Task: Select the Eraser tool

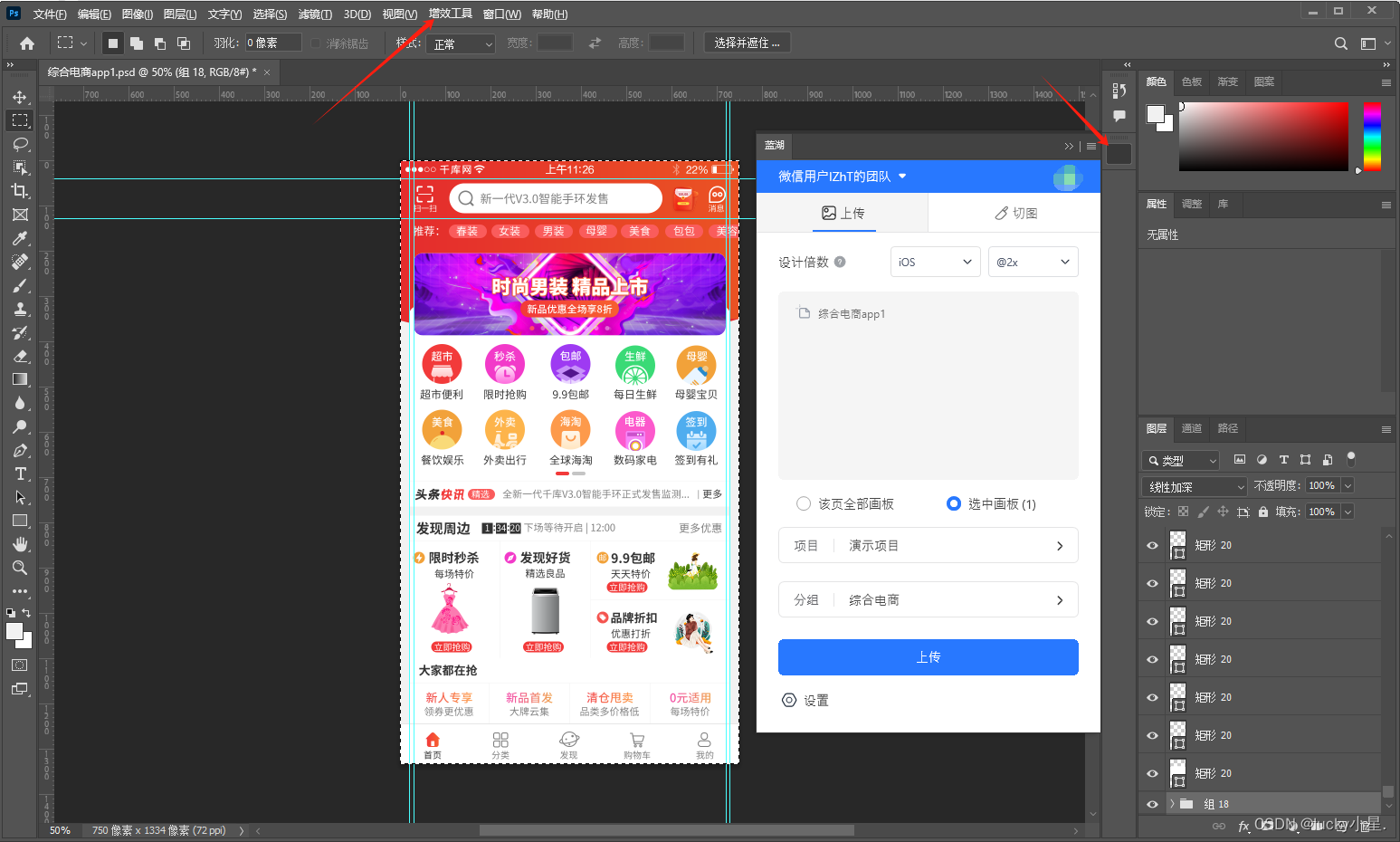Action: 20,356
